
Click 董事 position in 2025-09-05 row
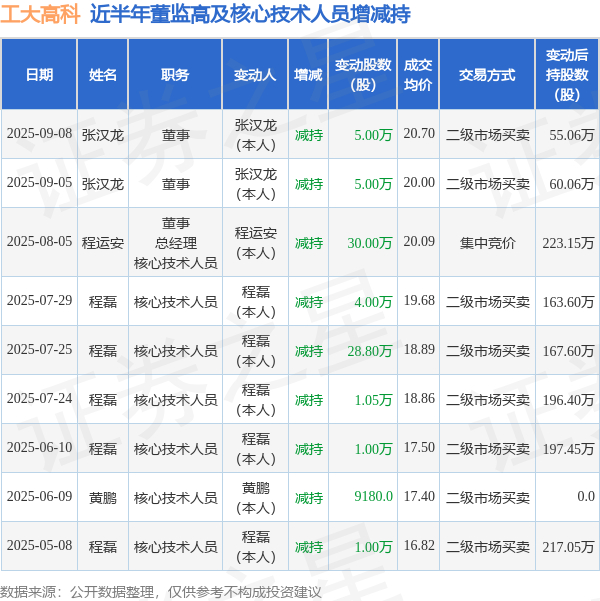pos(175,184)
